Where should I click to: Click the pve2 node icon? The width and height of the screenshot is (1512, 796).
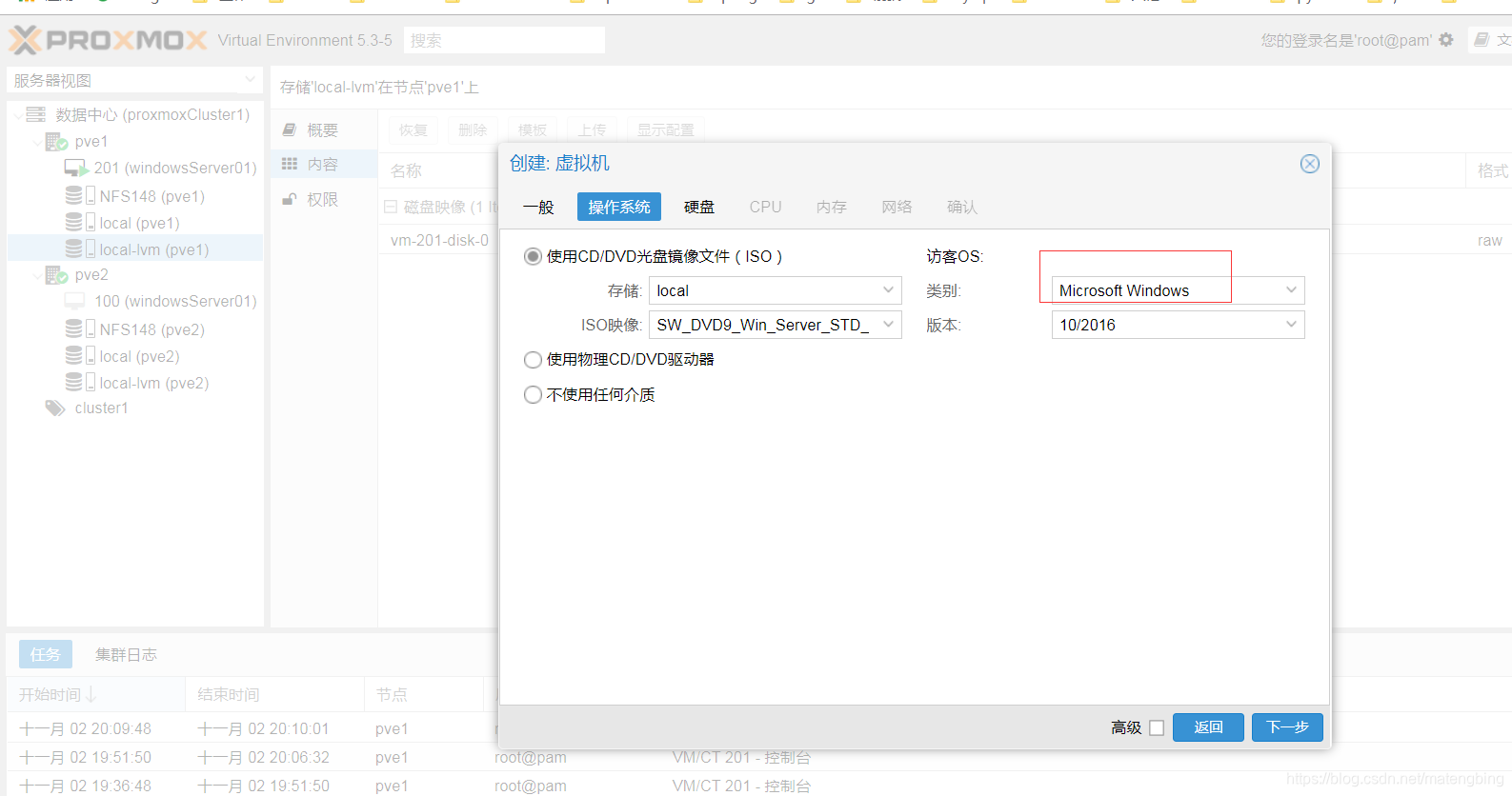[x=56, y=275]
